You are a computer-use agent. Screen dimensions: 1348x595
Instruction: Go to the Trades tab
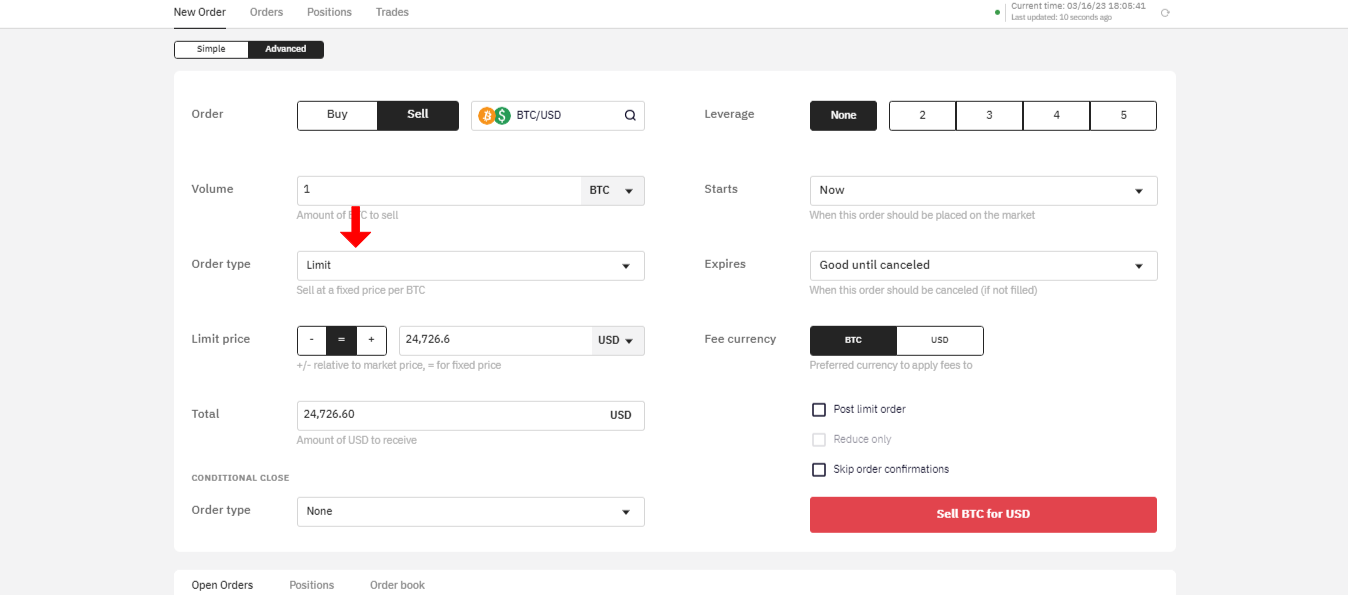(392, 13)
